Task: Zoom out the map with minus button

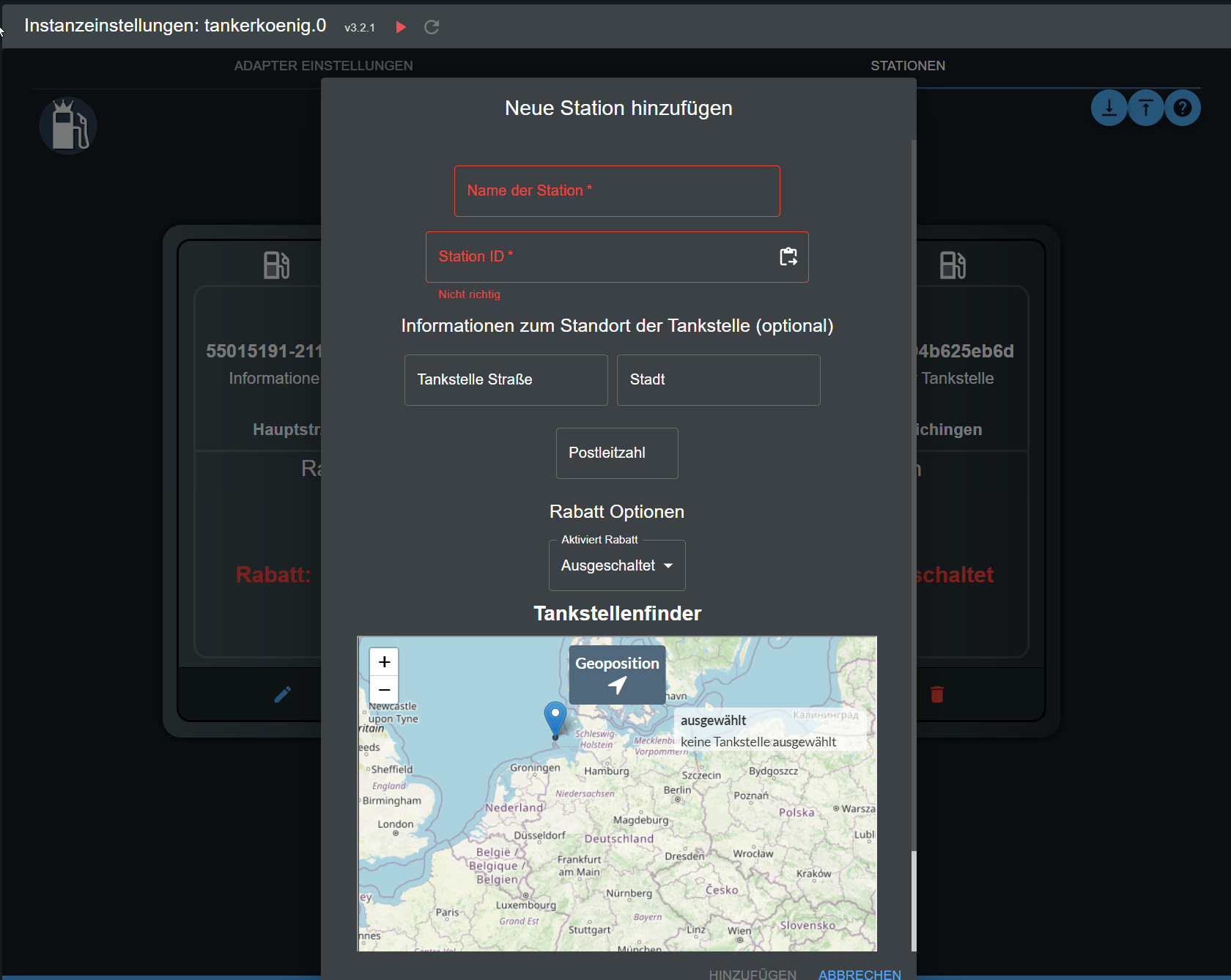Action: 384,690
